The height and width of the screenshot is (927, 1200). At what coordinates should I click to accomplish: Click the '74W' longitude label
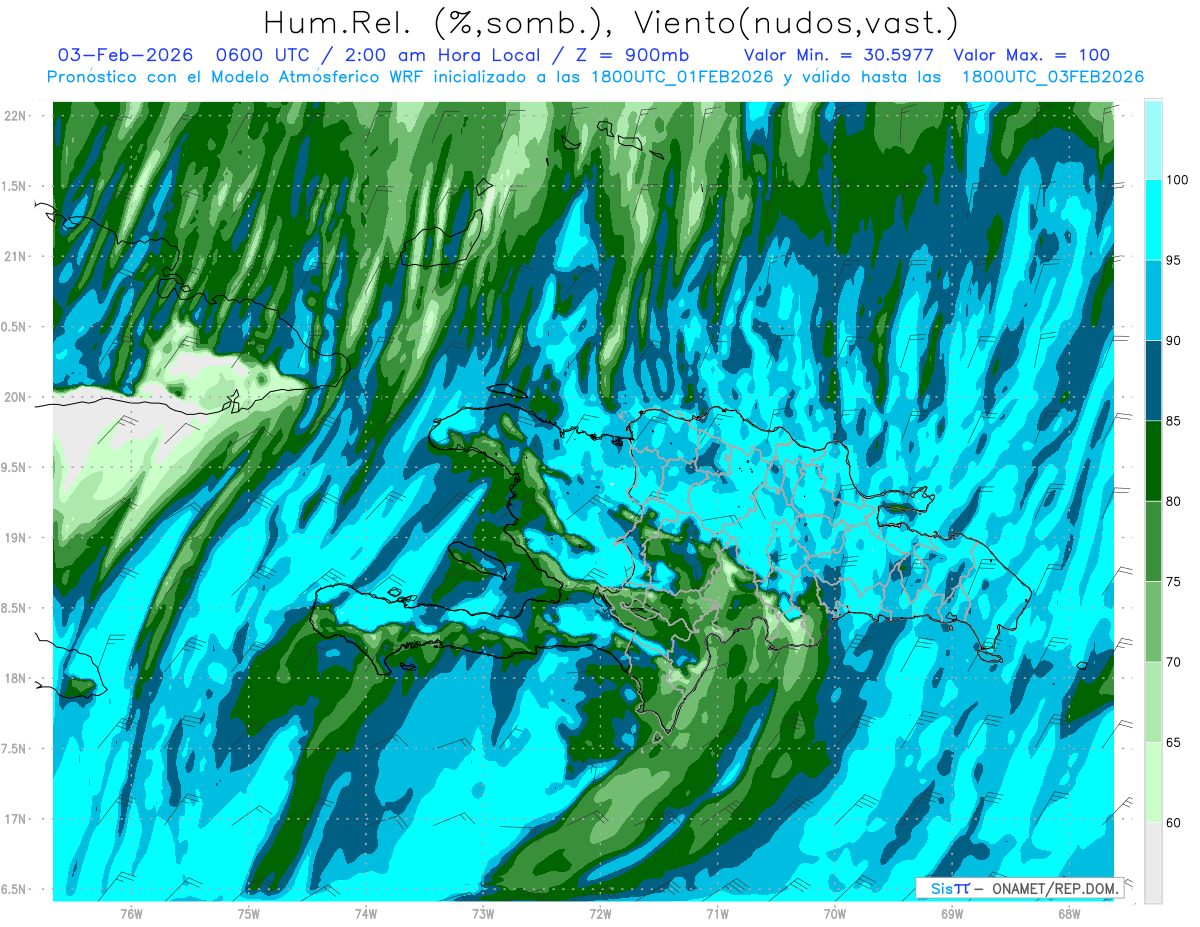pyautogui.click(x=365, y=913)
